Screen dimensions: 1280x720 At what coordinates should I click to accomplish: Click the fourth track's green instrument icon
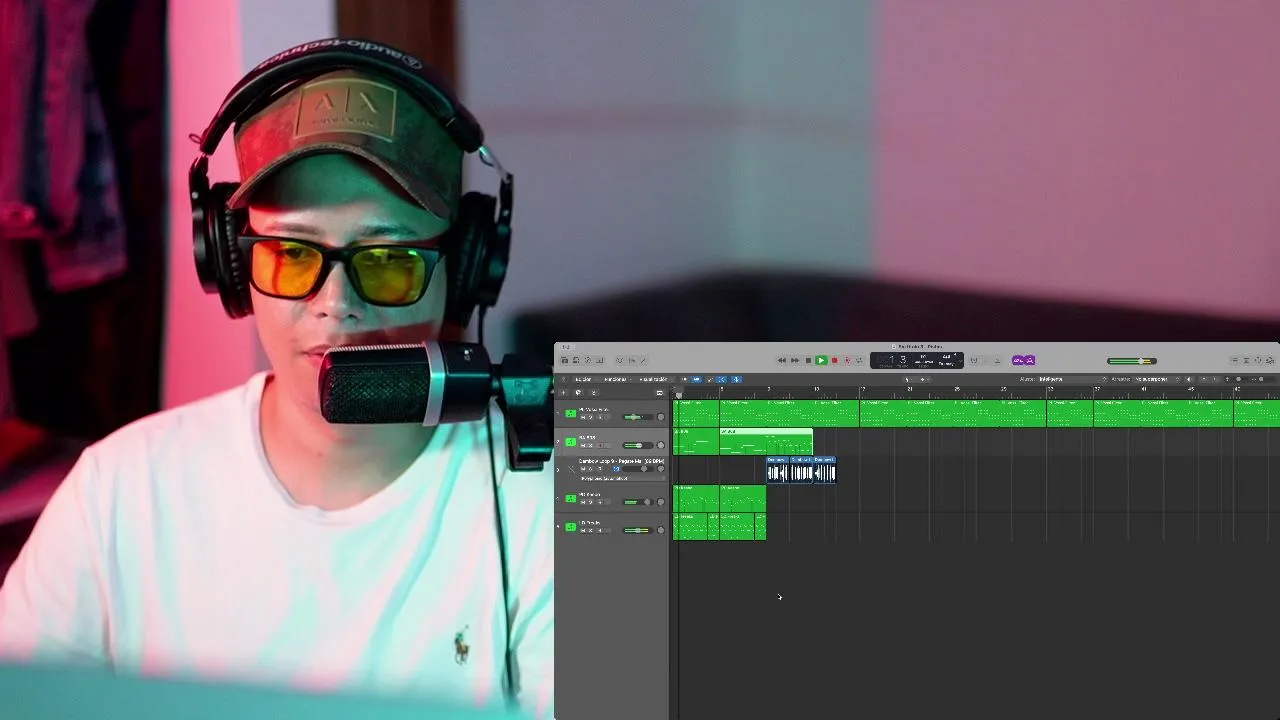coord(571,498)
